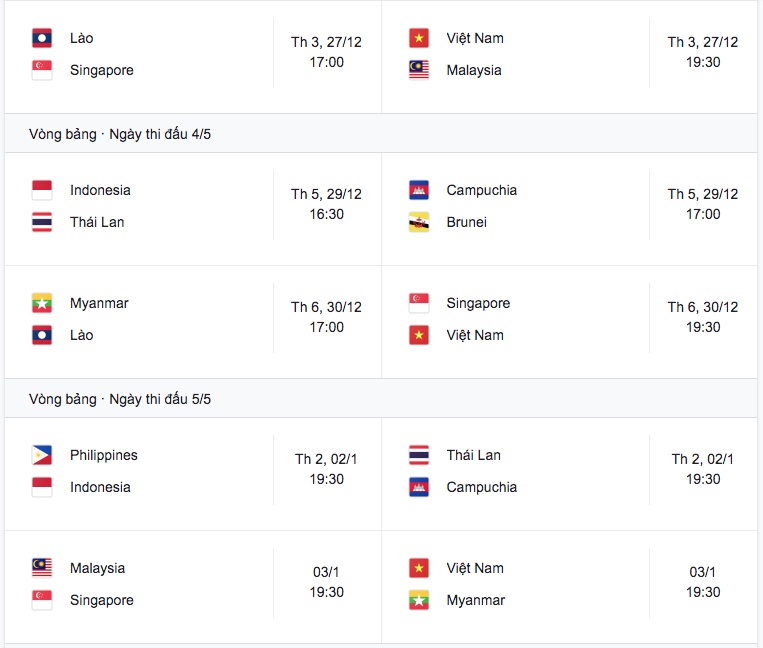
Task: Click the Th 6, 30/12 19:30 match time
Action: [x=703, y=317]
